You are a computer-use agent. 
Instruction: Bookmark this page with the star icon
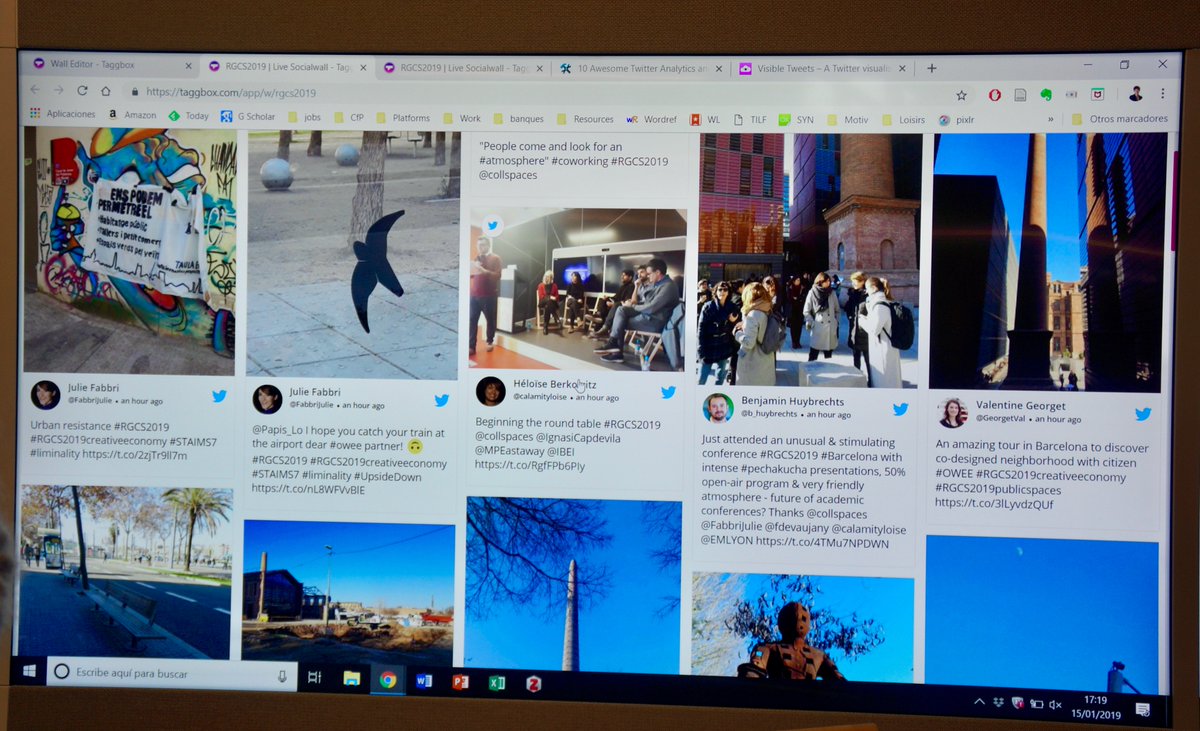point(961,95)
